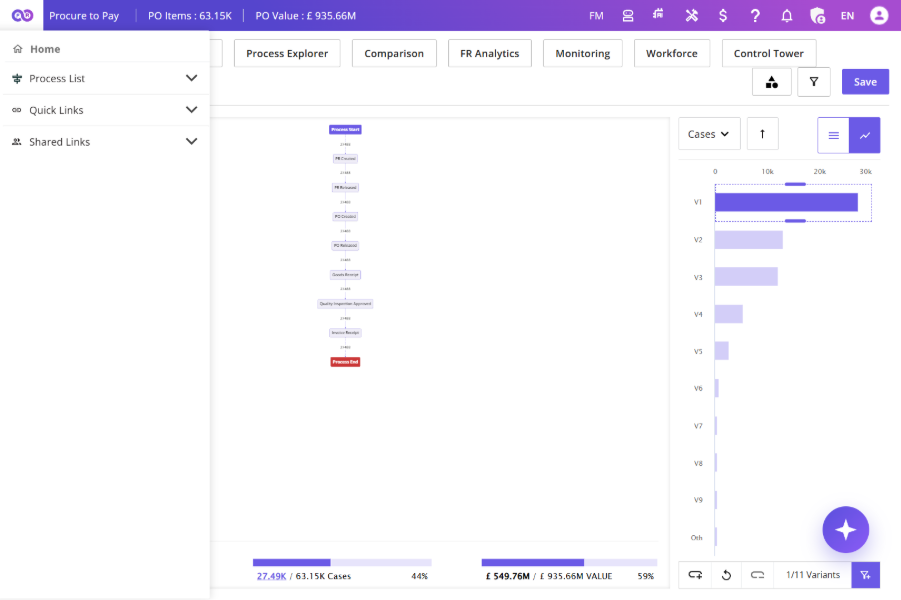Toggle sort direction arrow button

point(763,134)
